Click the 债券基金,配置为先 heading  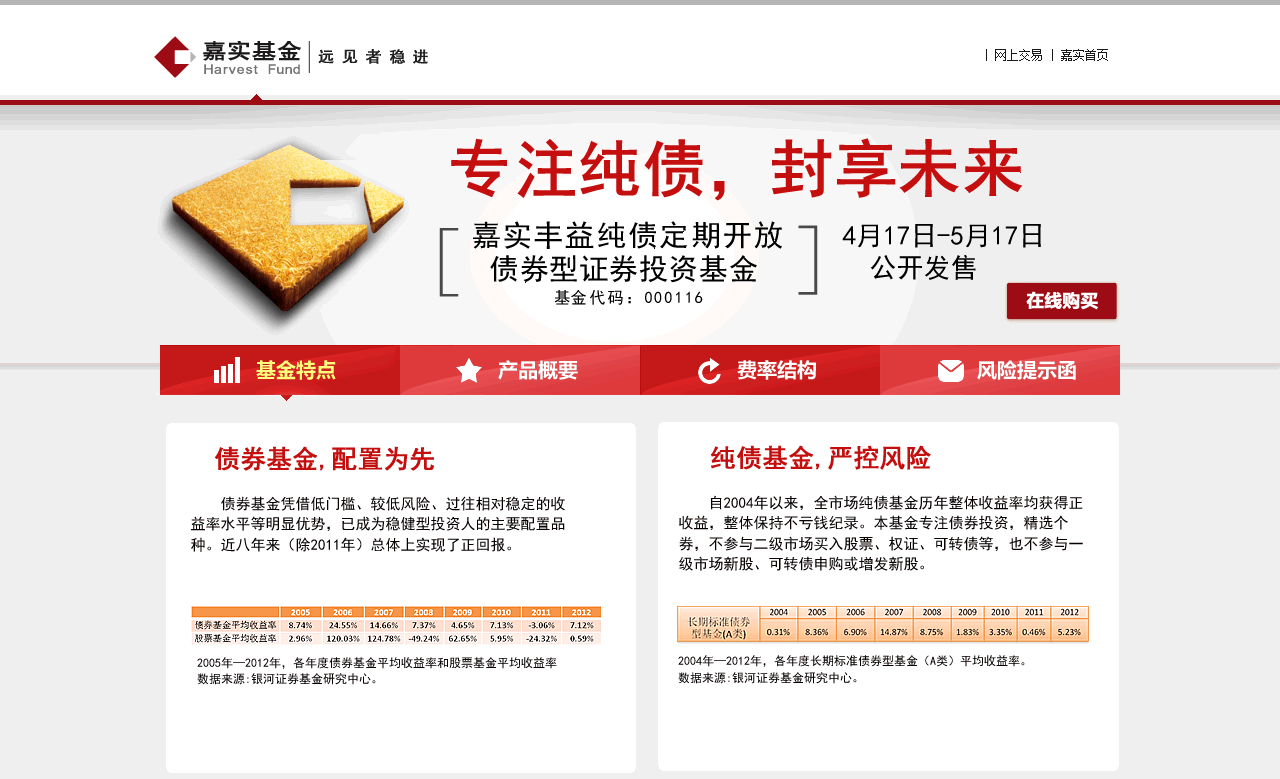pyautogui.click(x=324, y=459)
